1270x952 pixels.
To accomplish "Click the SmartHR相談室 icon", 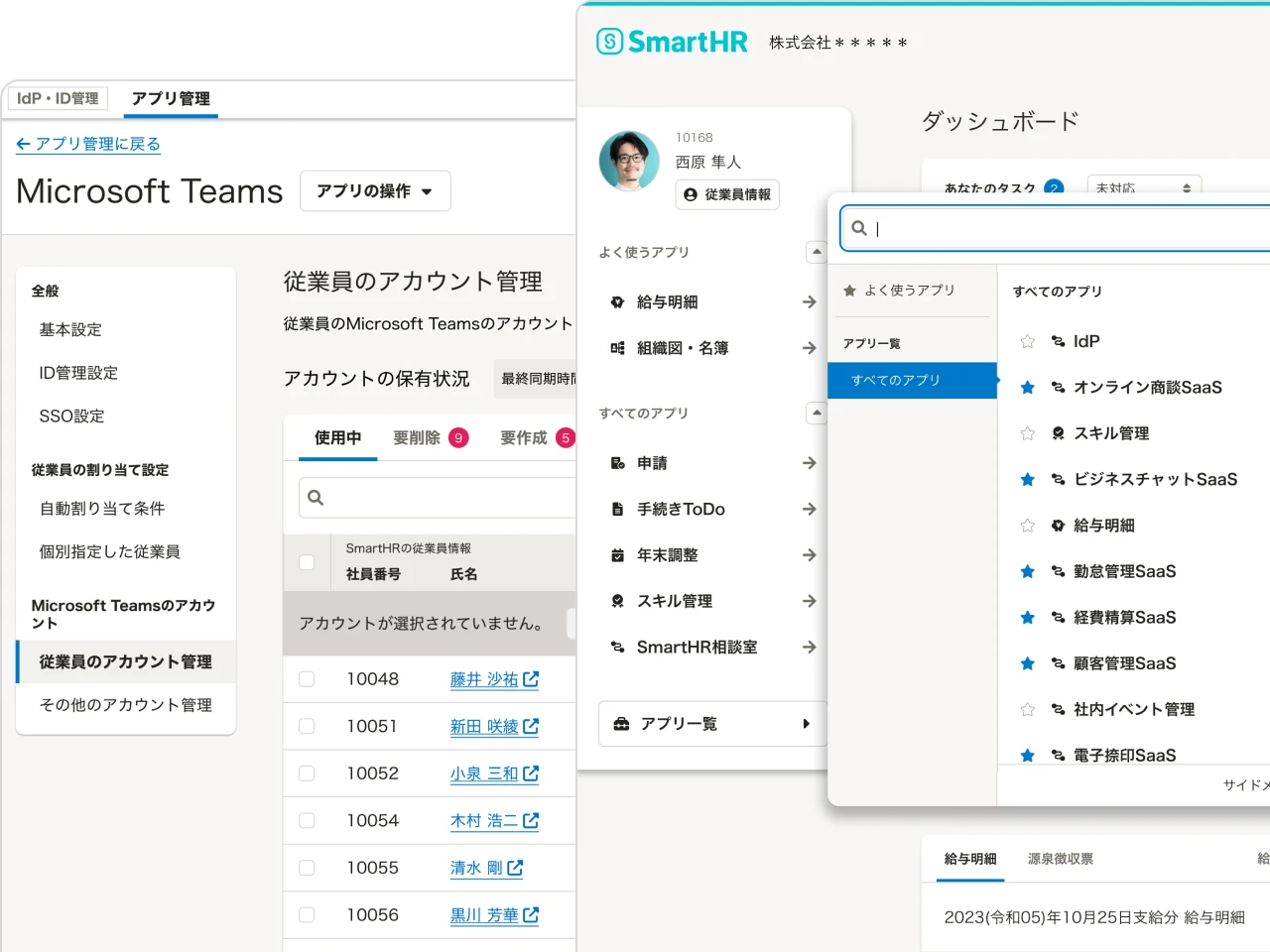I will click(617, 647).
